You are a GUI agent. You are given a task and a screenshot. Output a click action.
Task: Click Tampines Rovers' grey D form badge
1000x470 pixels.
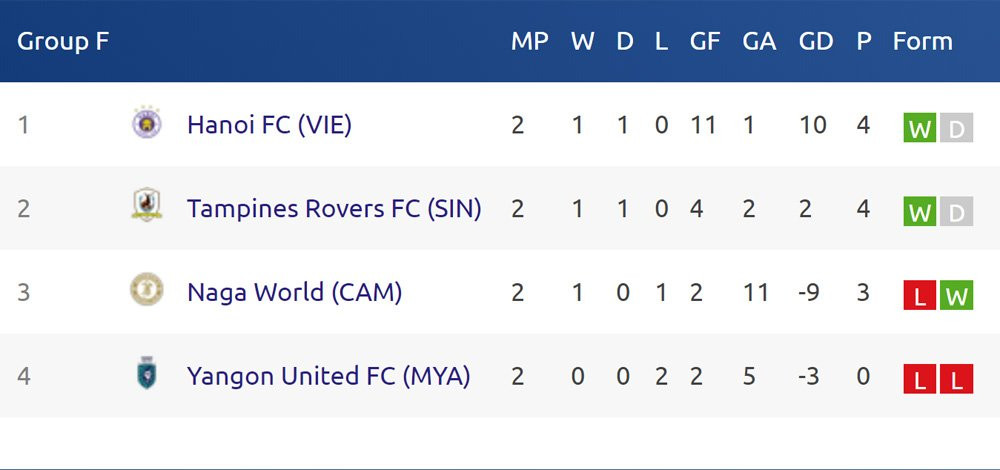(x=956, y=213)
